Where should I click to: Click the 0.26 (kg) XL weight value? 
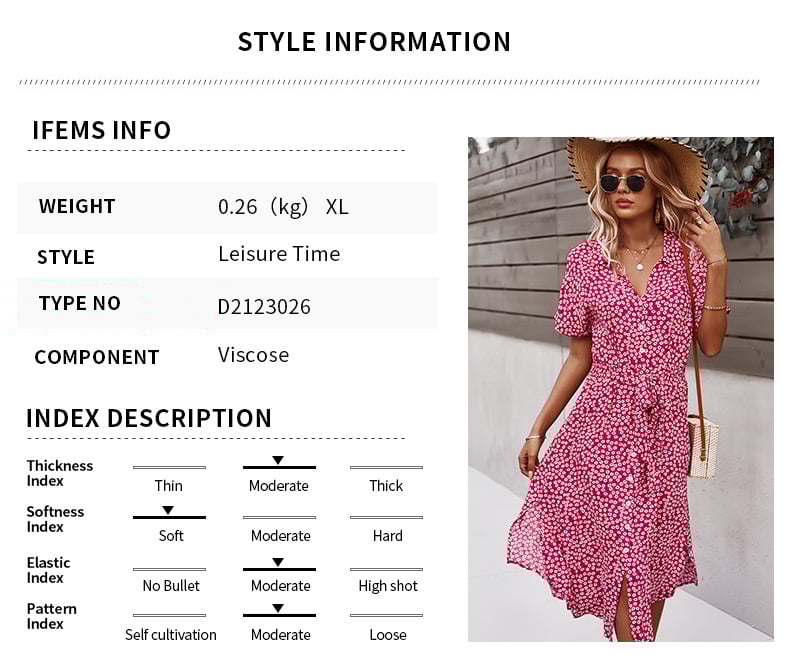coord(283,207)
